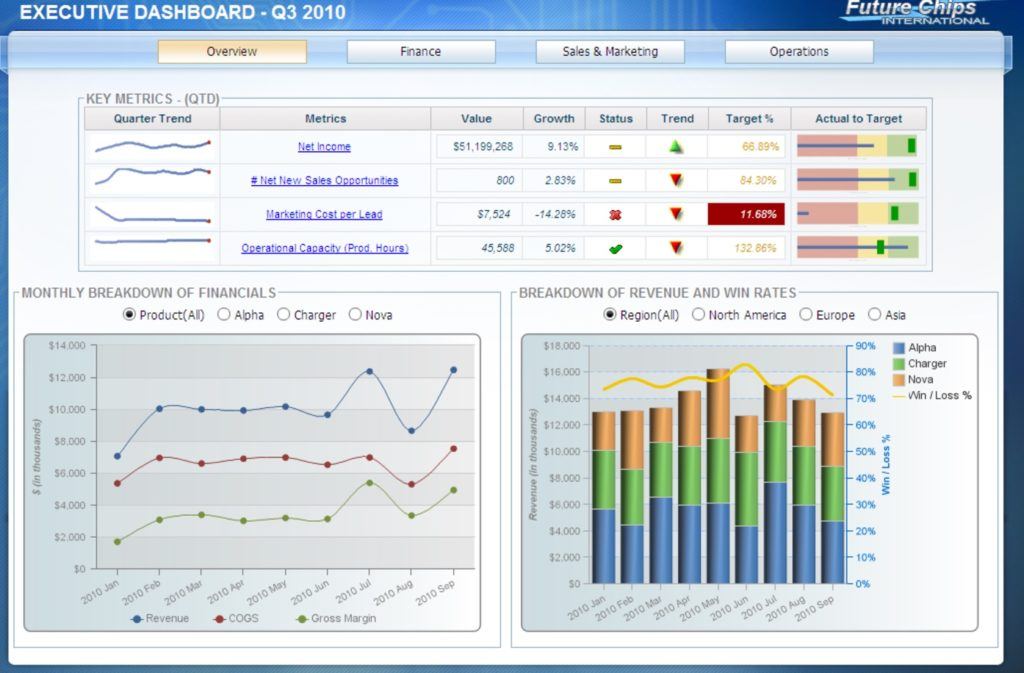Viewport: 1024px width, 673px height.
Task: Click the yellow dash status icon for Net Income
Action: (x=614, y=146)
